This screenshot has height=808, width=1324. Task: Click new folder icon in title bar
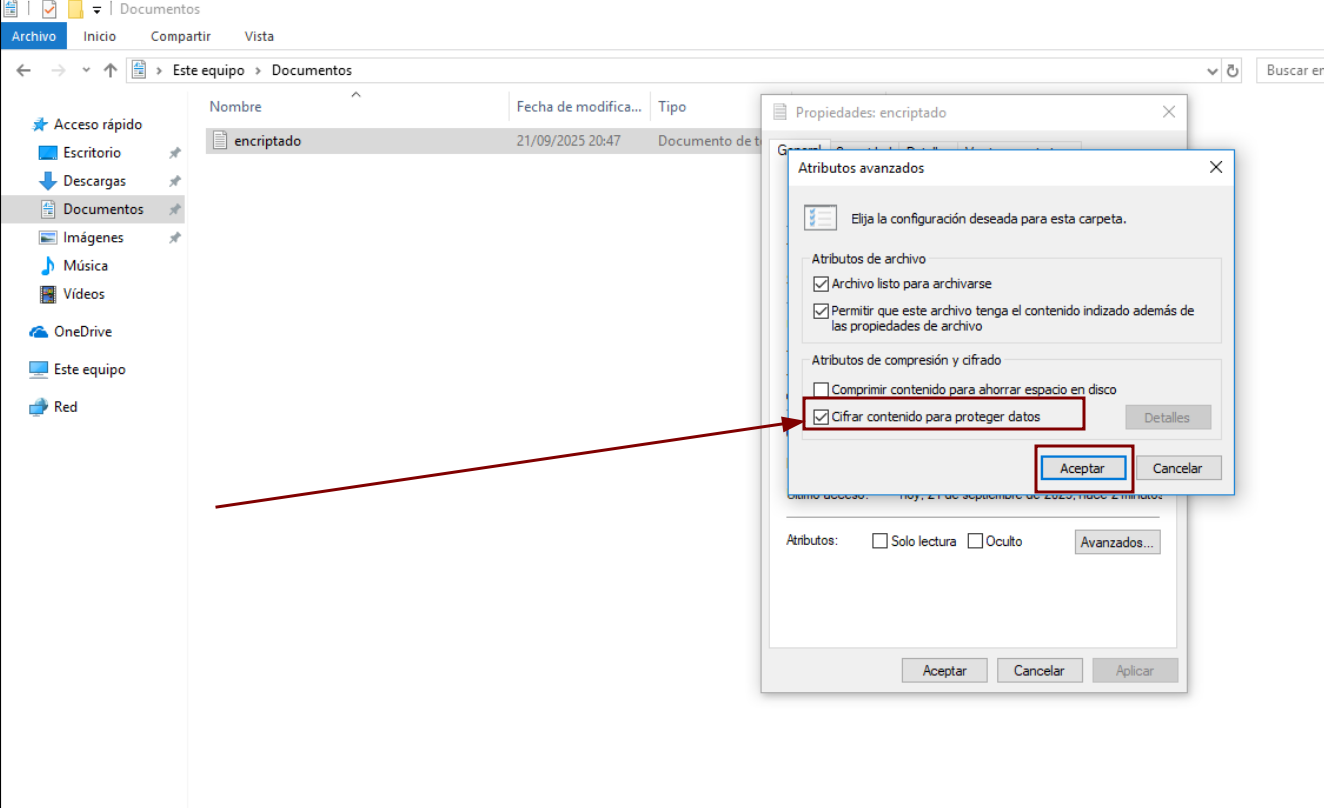tap(75, 10)
